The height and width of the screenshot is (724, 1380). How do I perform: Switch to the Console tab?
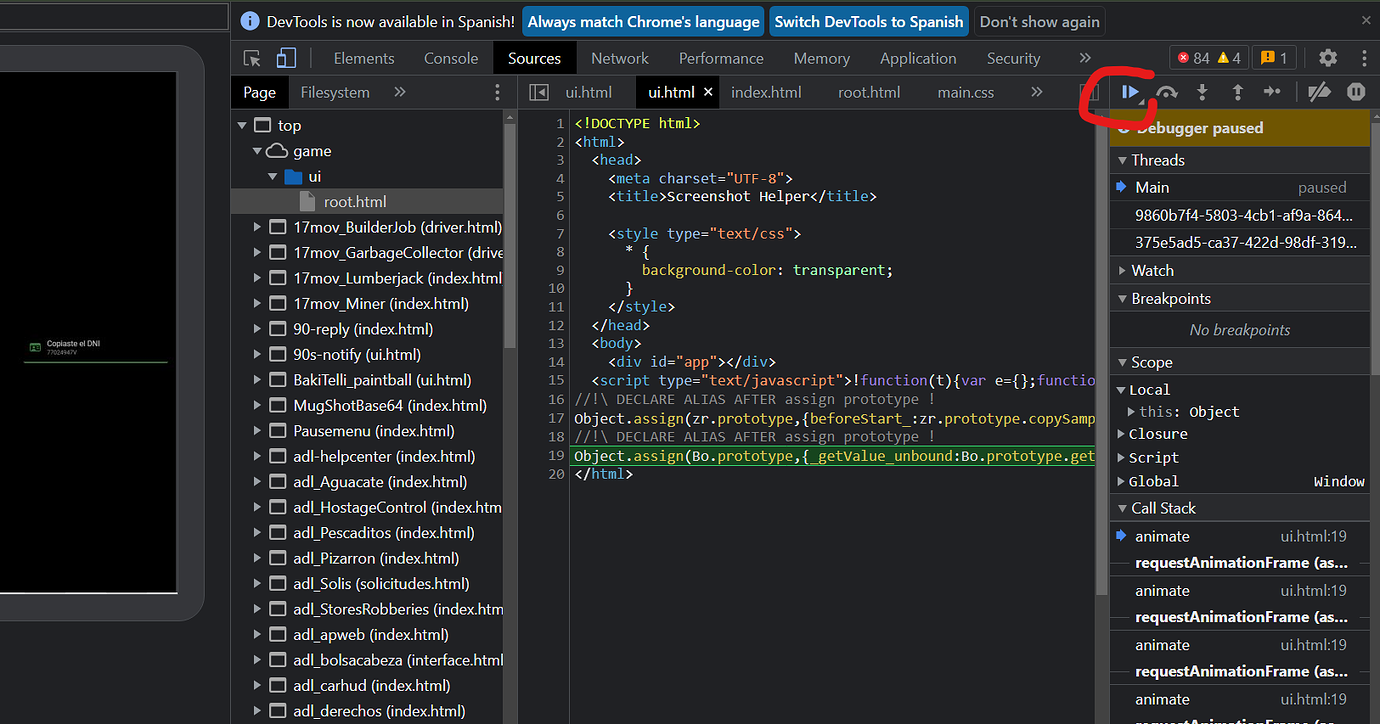[x=450, y=58]
